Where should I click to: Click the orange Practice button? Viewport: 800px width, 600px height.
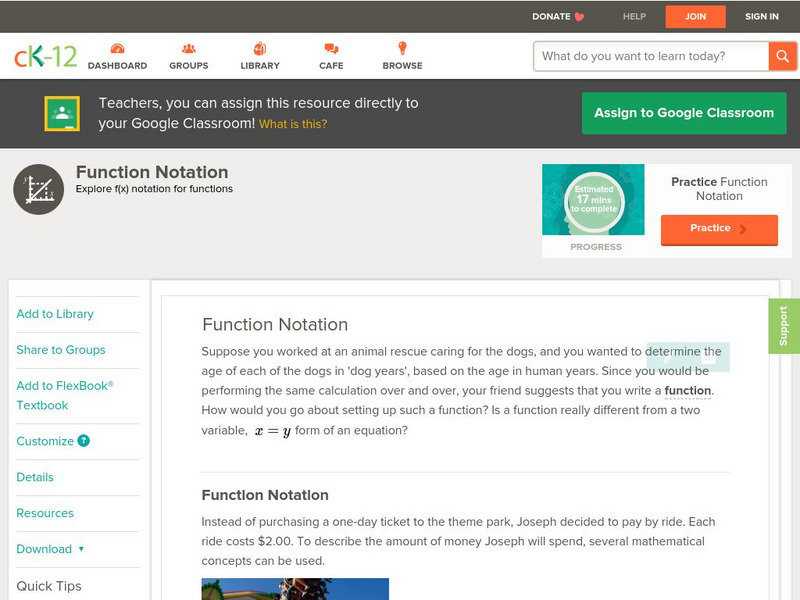click(x=719, y=230)
